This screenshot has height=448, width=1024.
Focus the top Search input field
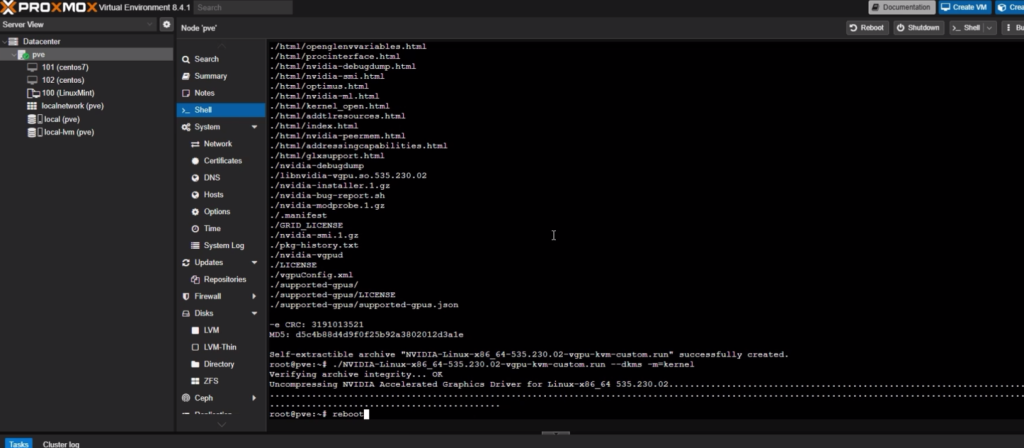[x=243, y=7]
